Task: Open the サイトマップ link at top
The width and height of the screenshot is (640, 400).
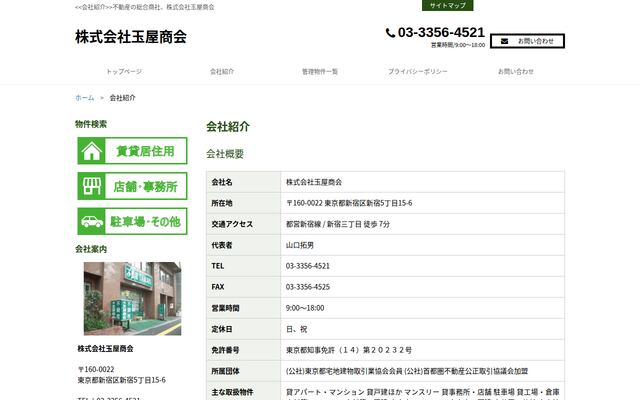Action: (448, 5)
